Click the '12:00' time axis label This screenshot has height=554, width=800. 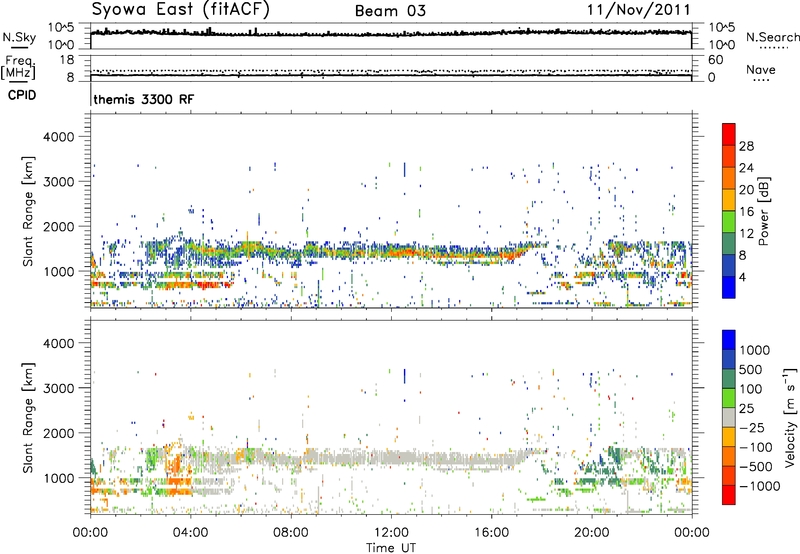[391, 533]
